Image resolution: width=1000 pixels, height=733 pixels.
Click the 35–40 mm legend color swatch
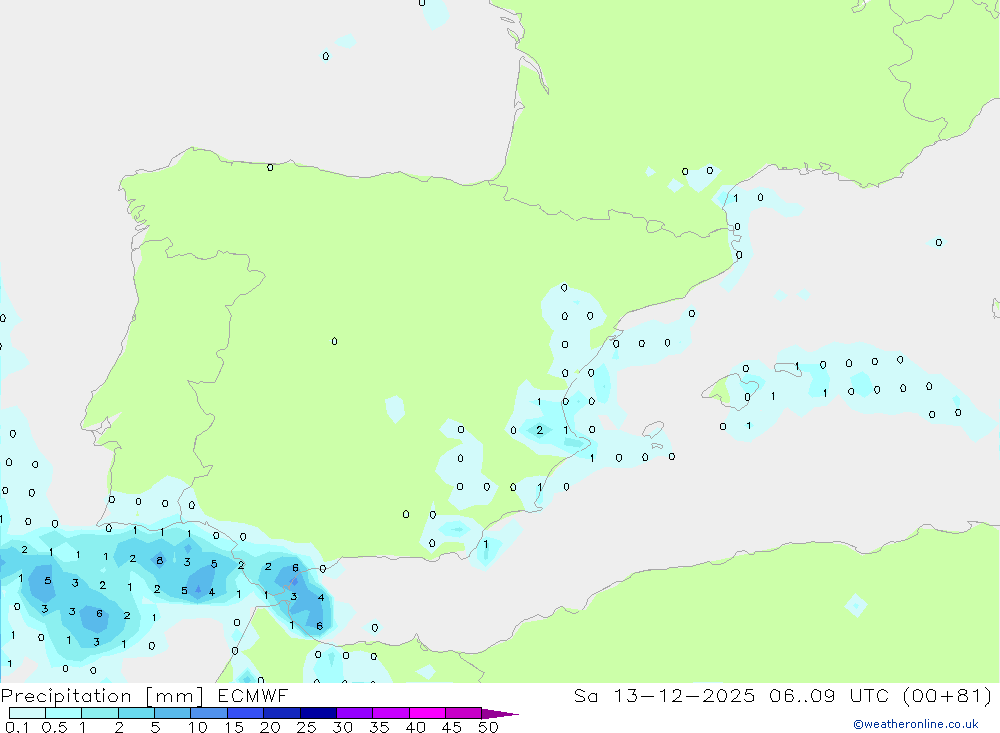pos(391,713)
